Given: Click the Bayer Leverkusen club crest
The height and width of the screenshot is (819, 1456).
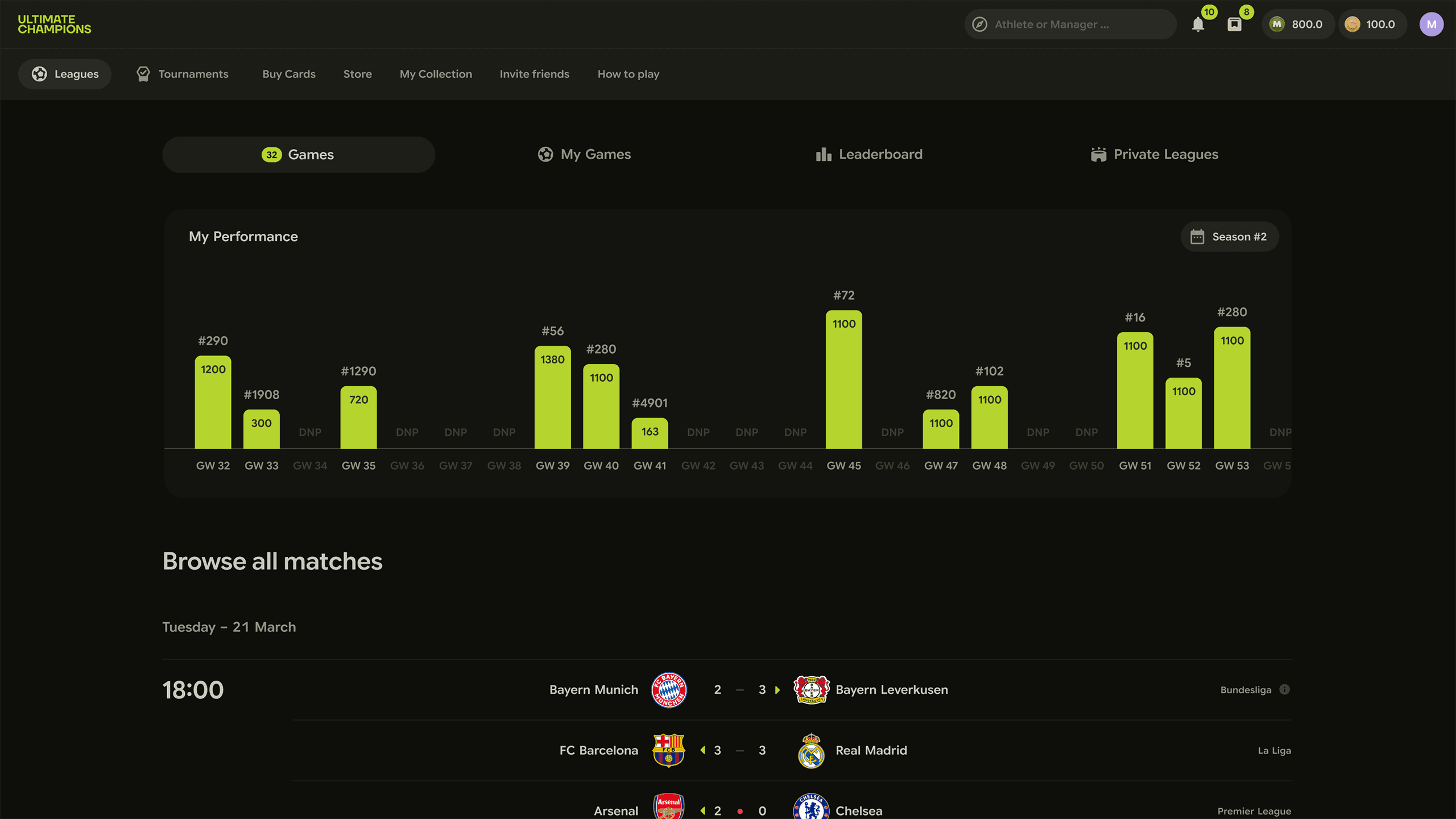Looking at the screenshot, I should tap(811, 690).
